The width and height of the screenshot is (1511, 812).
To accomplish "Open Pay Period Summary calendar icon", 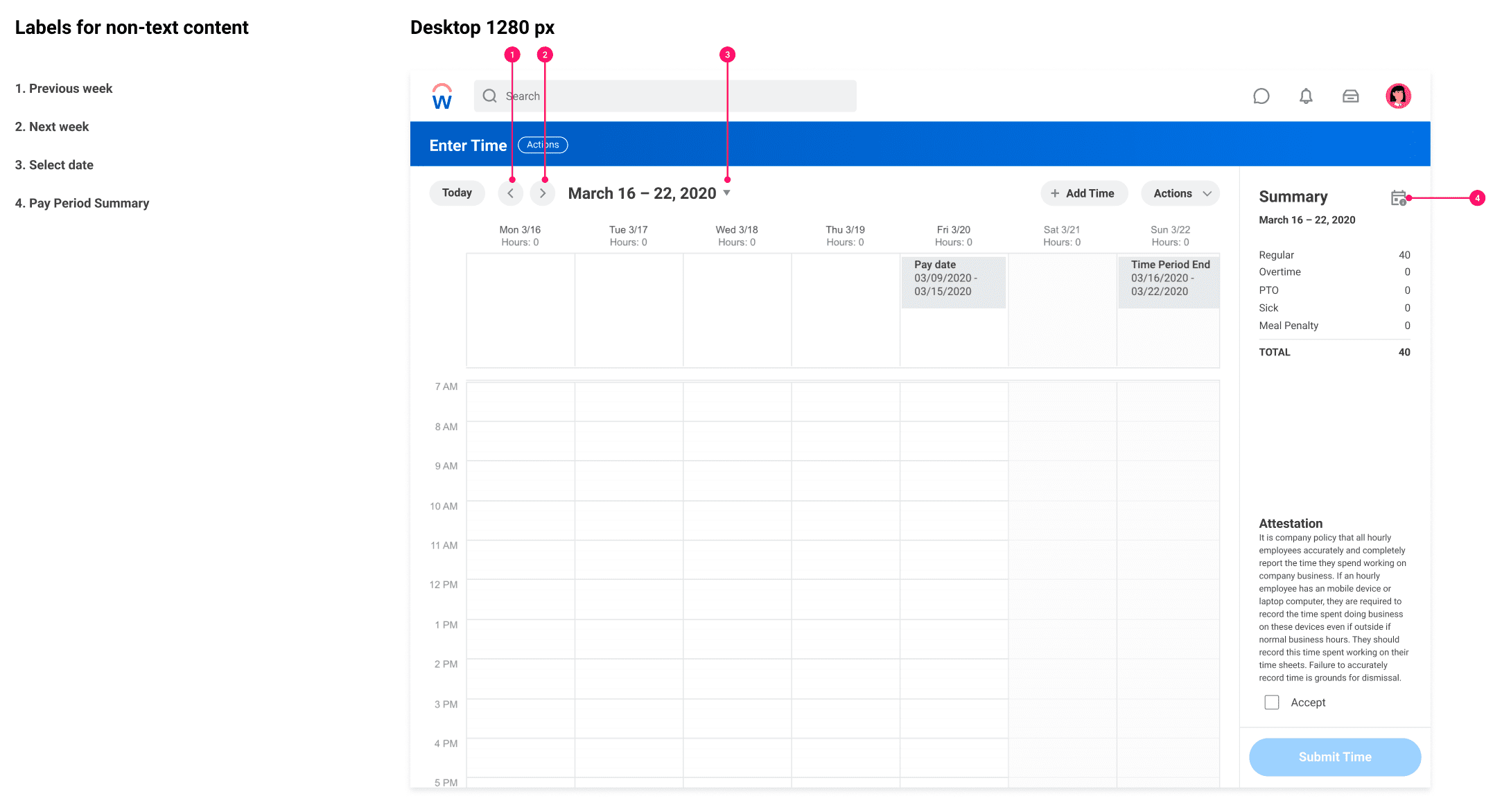I will pyautogui.click(x=1398, y=198).
